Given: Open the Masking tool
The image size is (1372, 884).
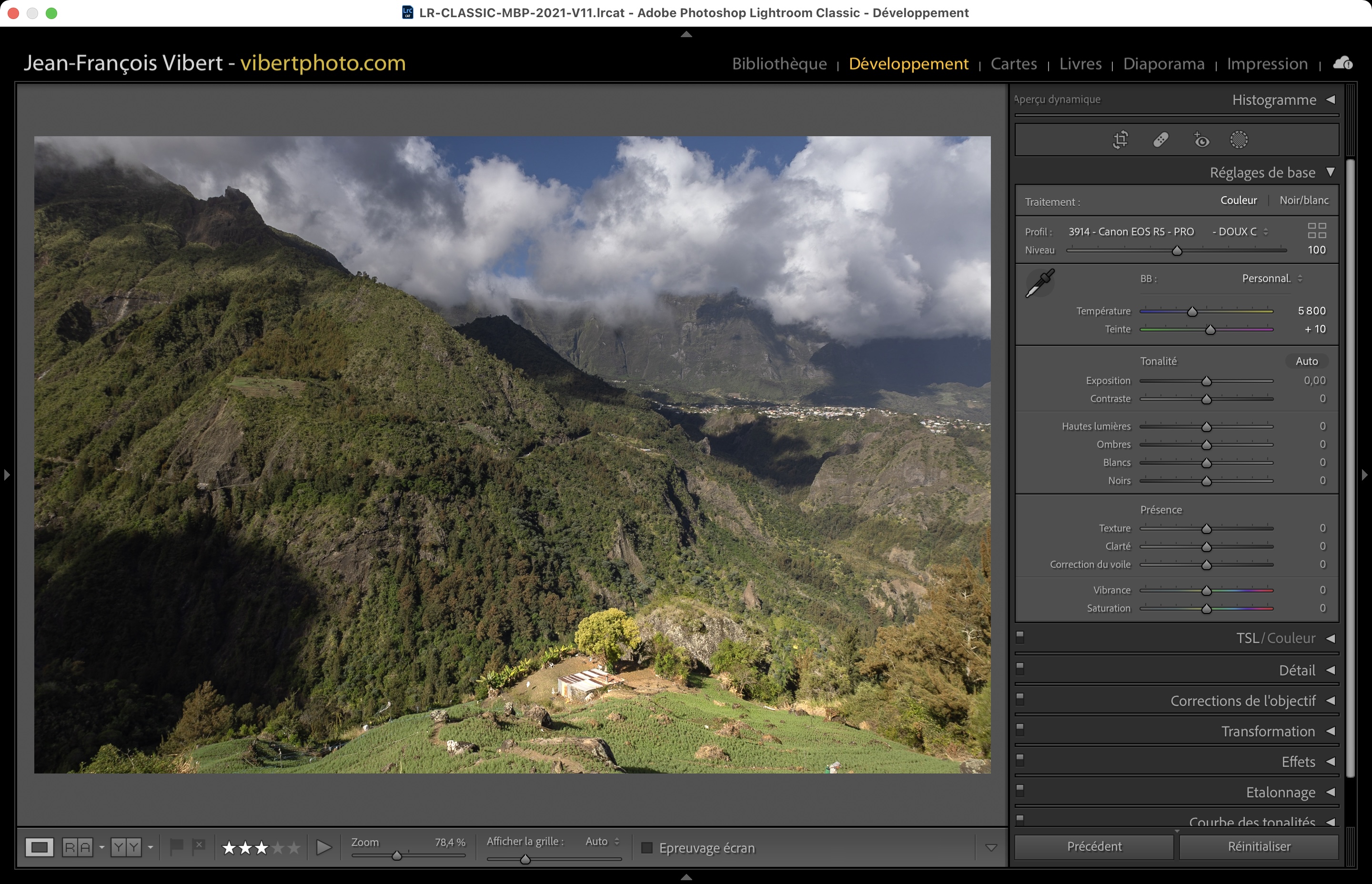Looking at the screenshot, I should (x=1239, y=140).
